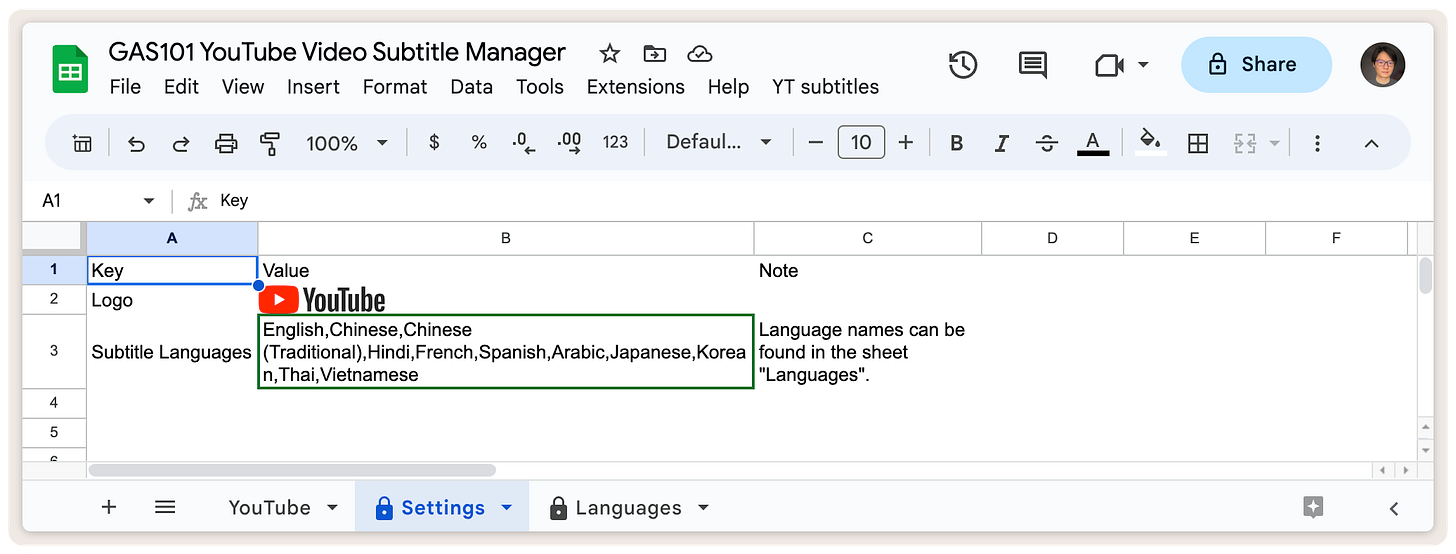Increase decimal places
Image resolution: width=1456 pixels, height=554 pixels.
click(569, 142)
